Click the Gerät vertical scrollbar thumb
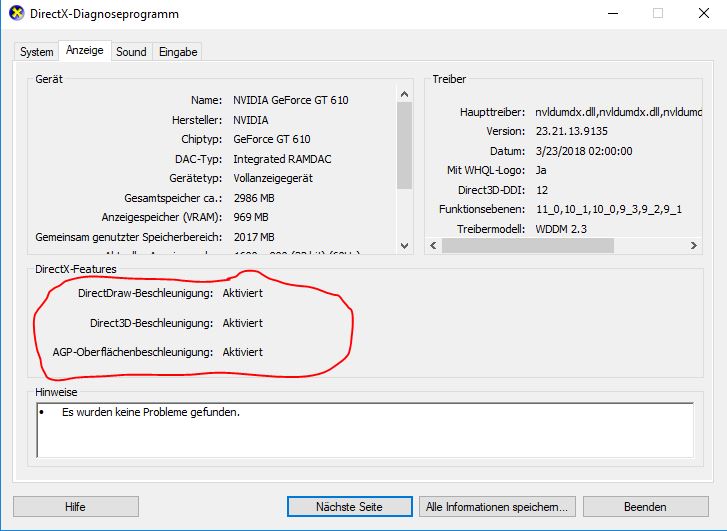Screen dimensions: 727x531 [404, 145]
